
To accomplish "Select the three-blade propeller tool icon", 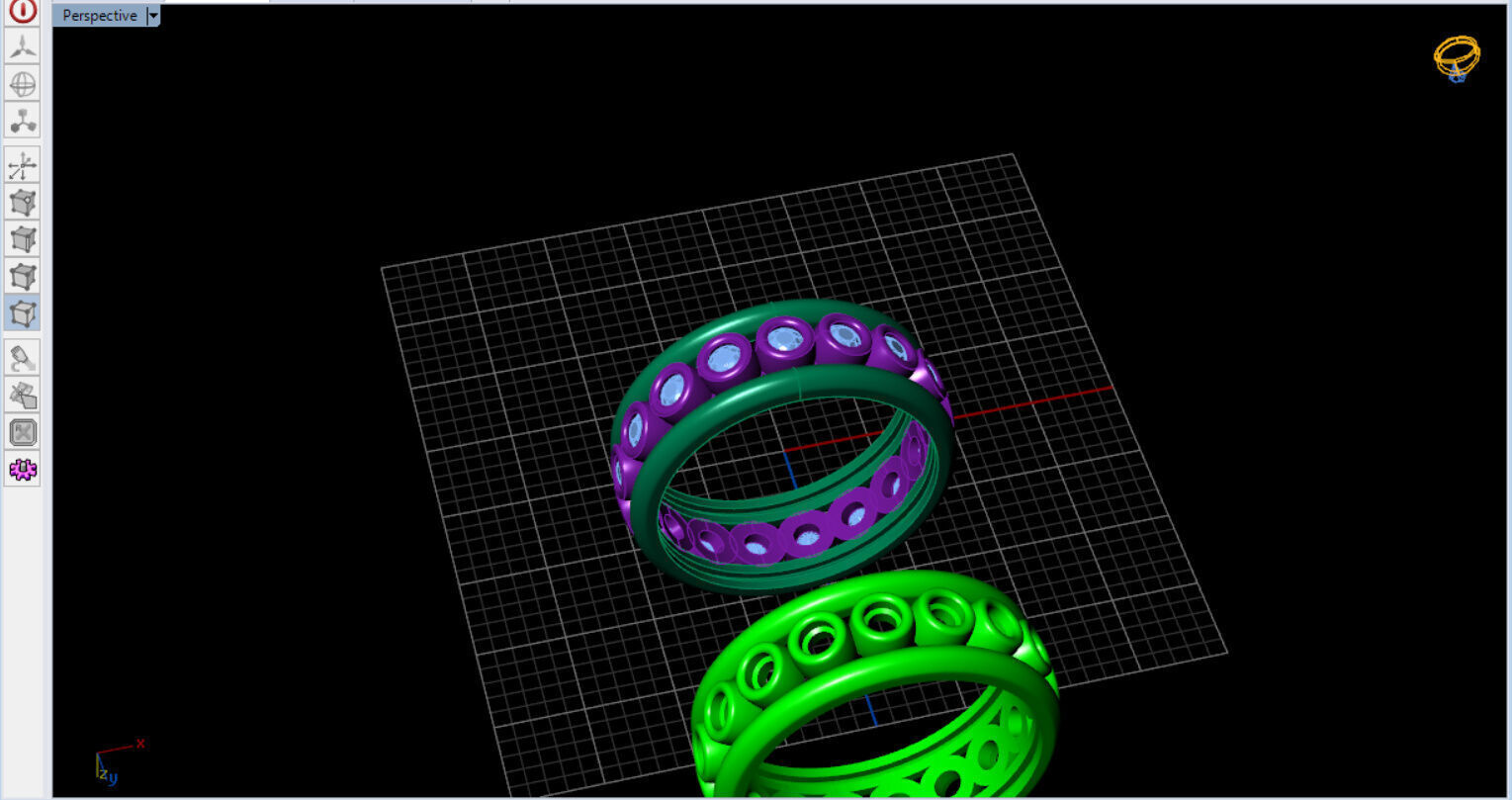I will click(x=23, y=45).
